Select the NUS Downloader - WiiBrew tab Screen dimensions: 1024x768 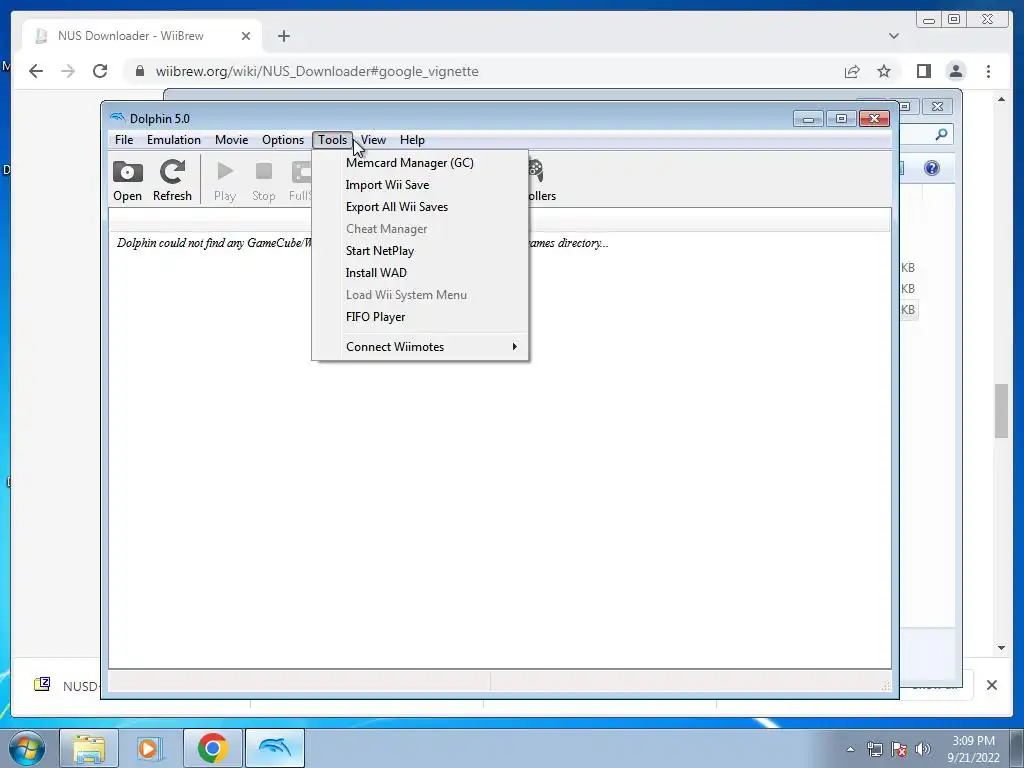[x=142, y=36]
